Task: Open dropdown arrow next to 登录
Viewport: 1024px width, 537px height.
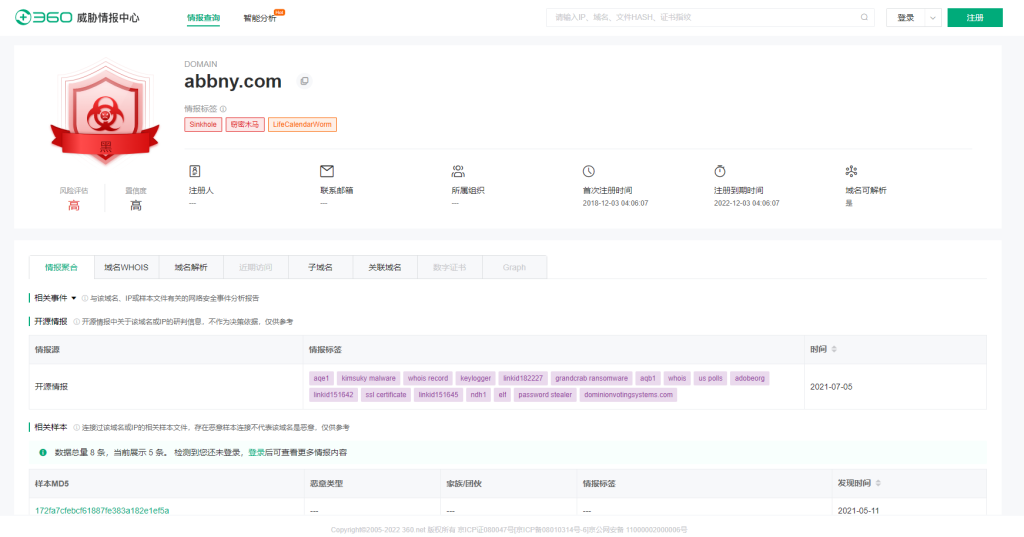Action: tap(933, 18)
